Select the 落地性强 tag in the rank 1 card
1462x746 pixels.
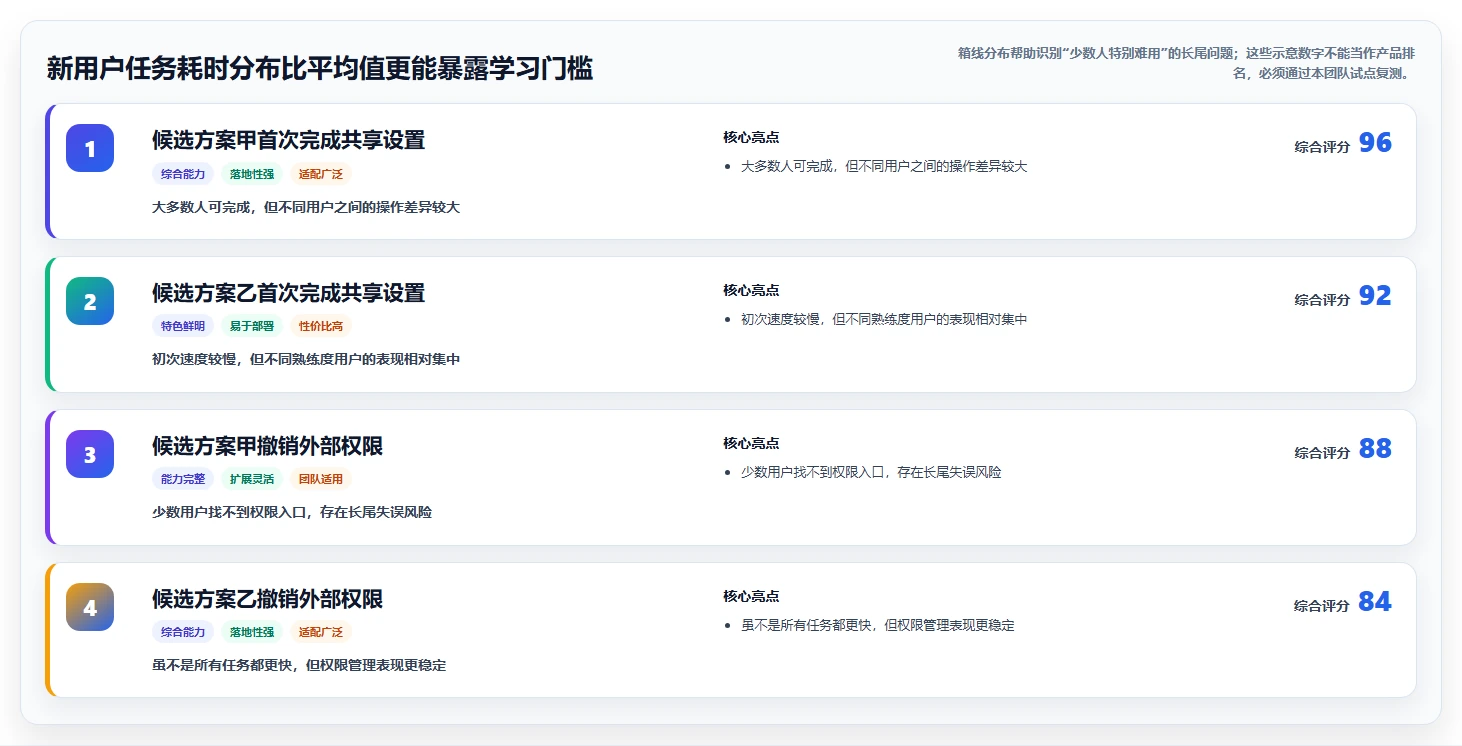coord(252,174)
